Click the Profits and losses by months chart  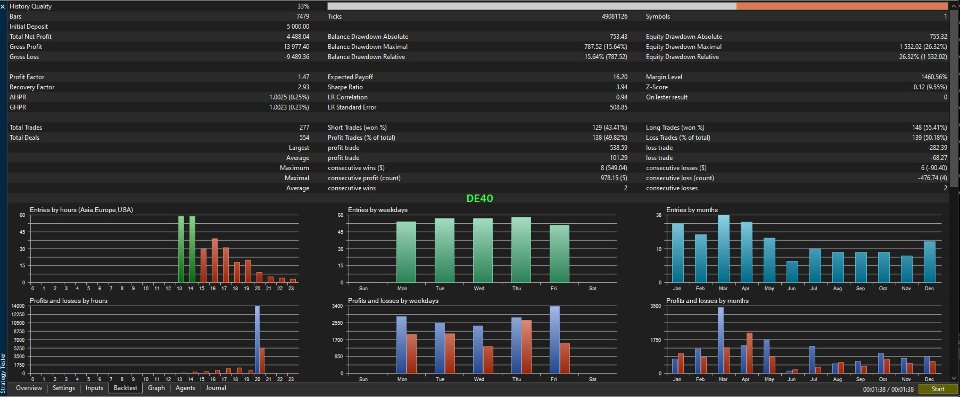point(796,339)
